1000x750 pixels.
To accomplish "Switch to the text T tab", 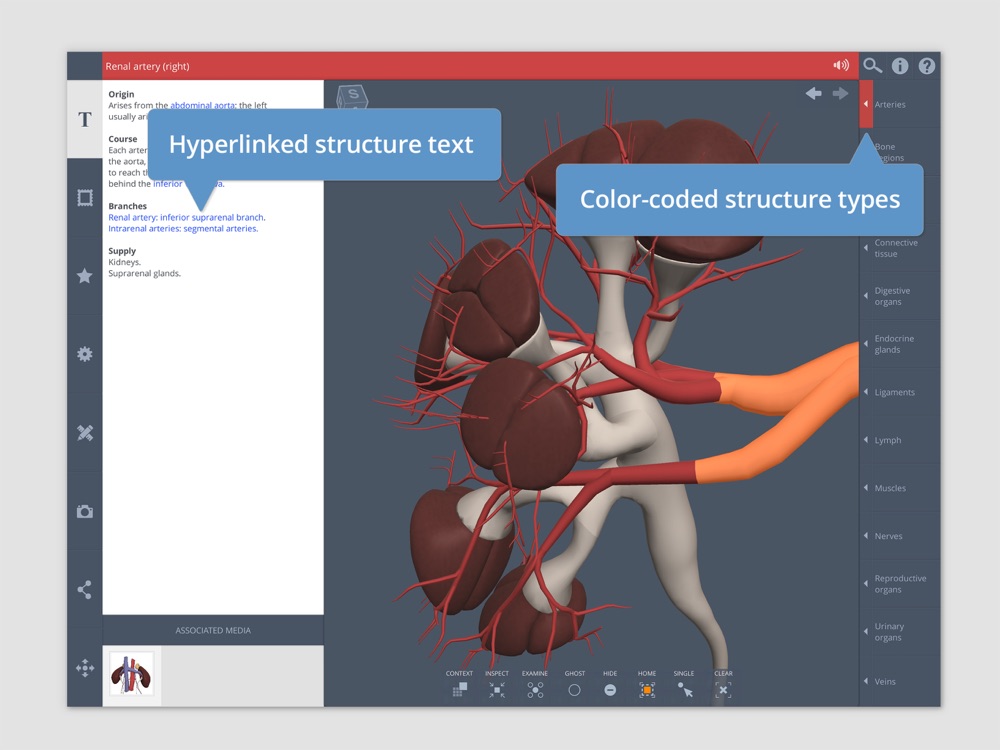I will tap(84, 119).
